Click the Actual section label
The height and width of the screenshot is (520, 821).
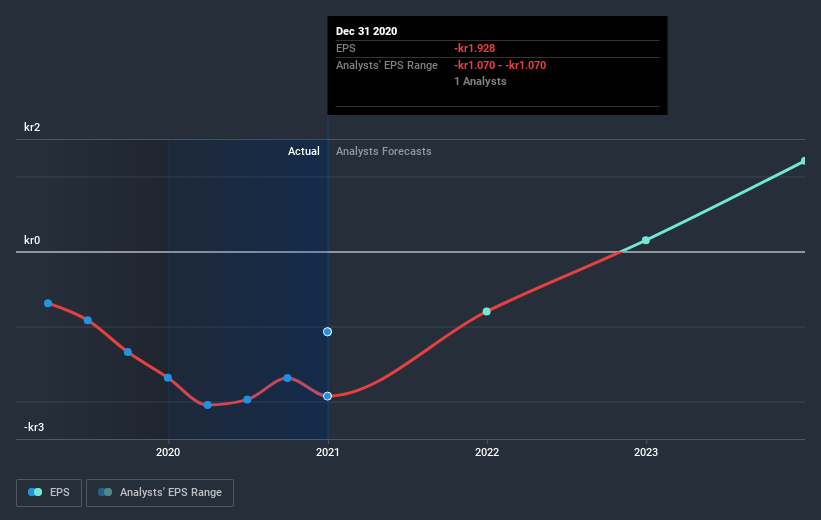tap(304, 151)
